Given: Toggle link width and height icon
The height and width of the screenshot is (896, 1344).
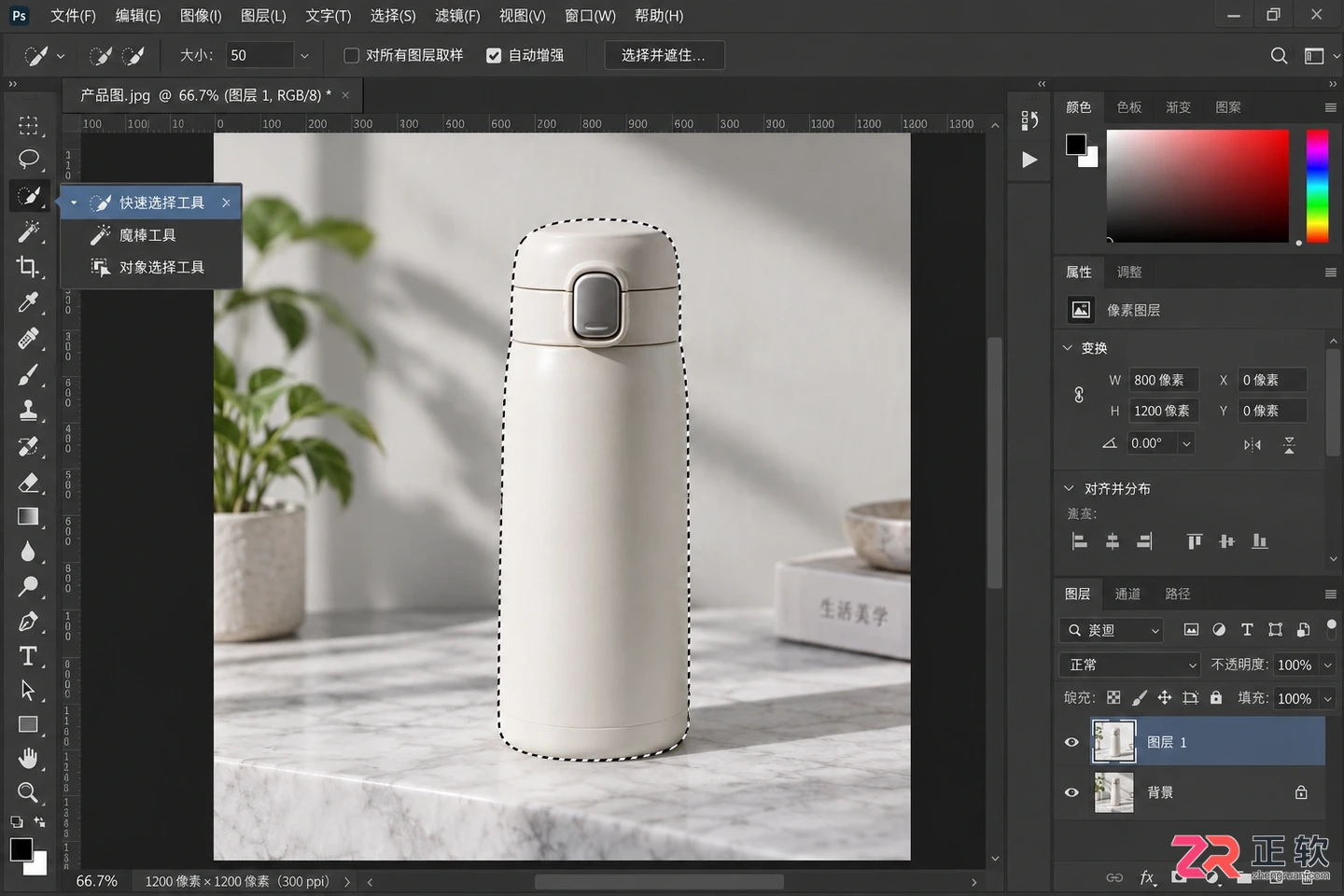Looking at the screenshot, I should coord(1079,395).
